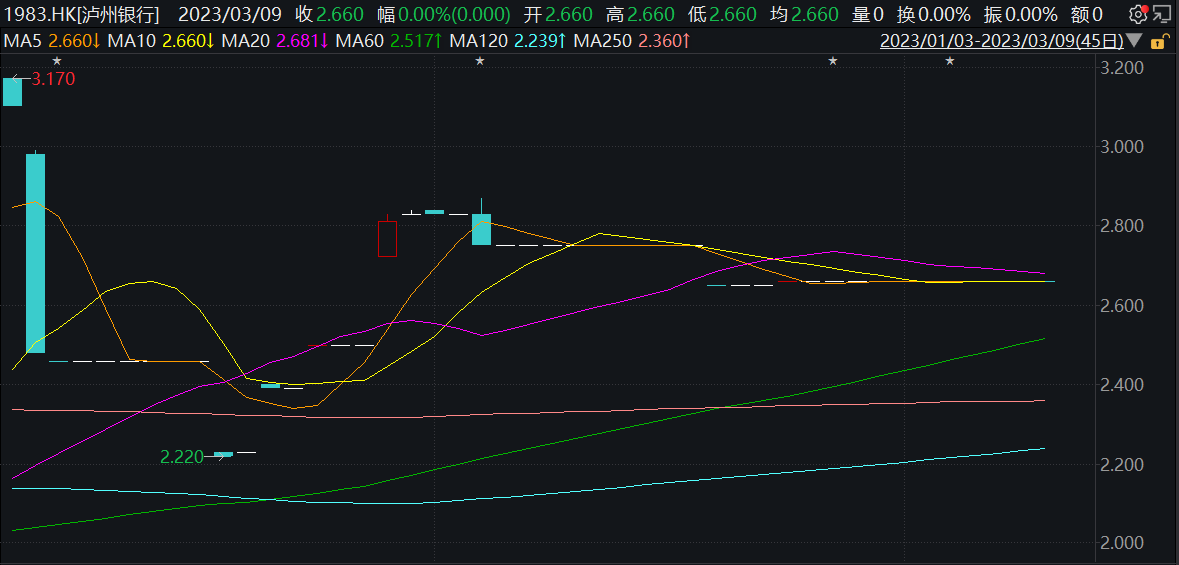Click closing price 收 2.660
1179x565 pixels.
click(x=329, y=14)
